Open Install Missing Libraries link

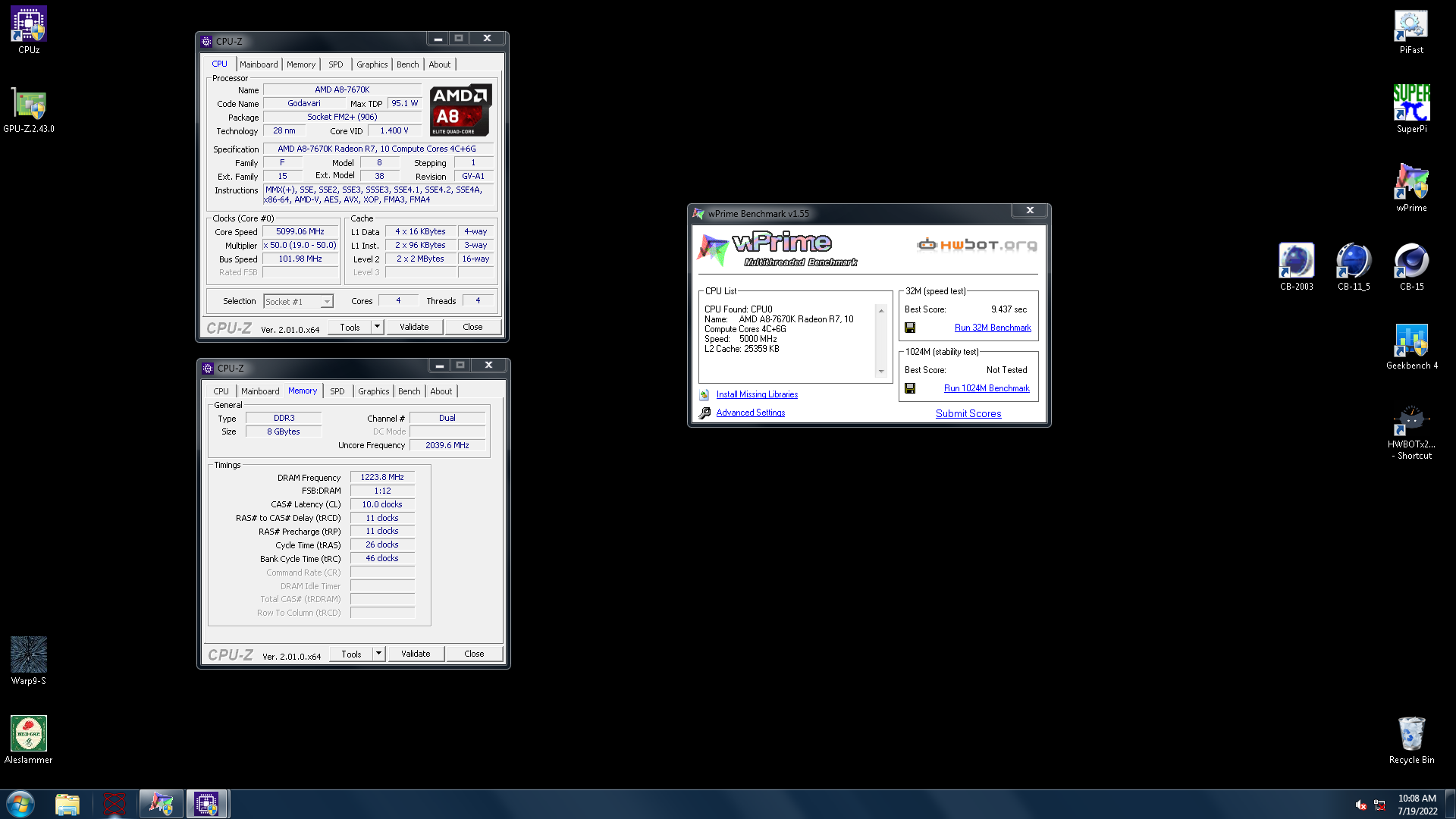[757, 394]
